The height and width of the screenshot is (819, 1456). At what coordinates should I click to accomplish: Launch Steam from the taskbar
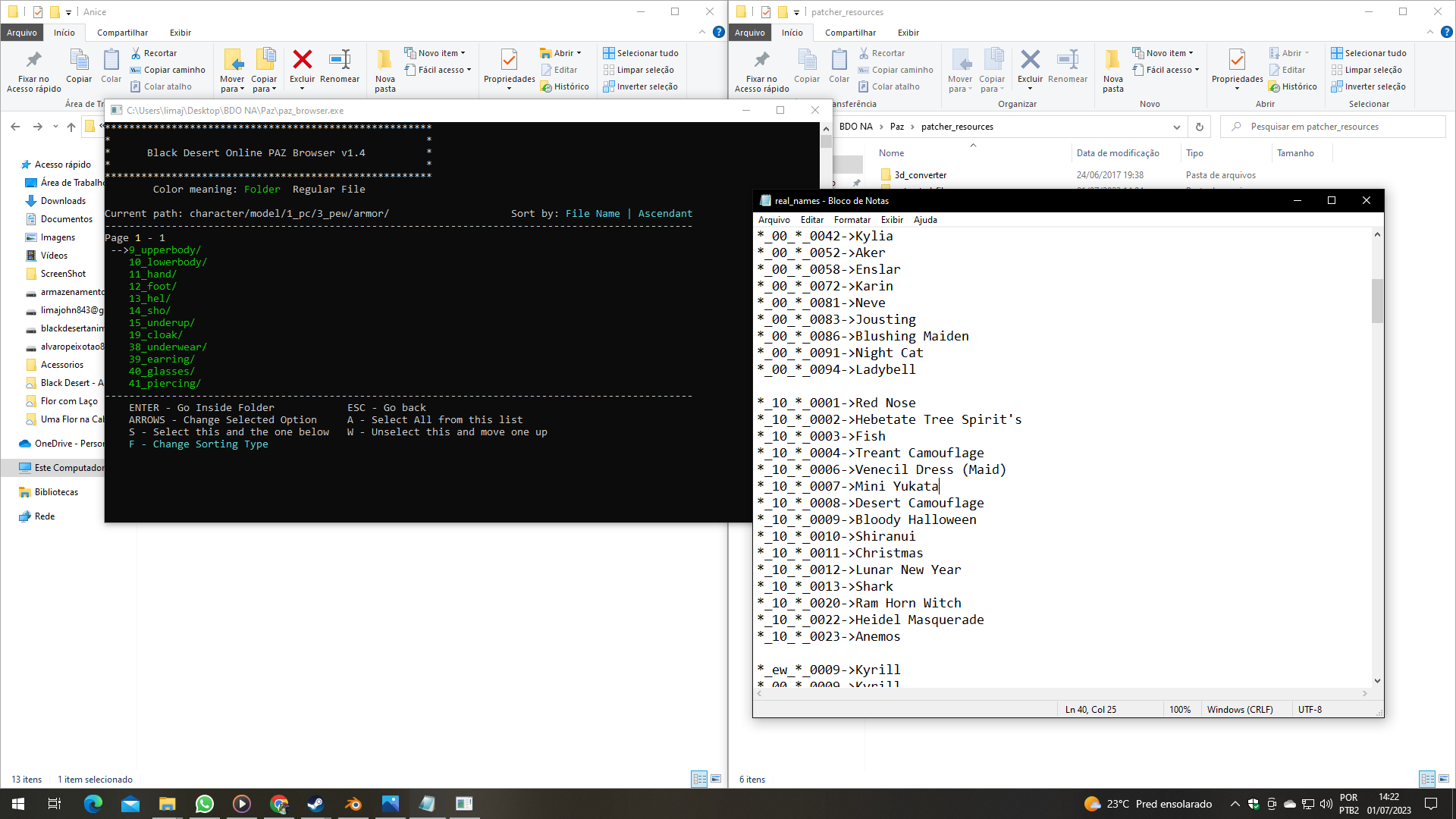315,804
